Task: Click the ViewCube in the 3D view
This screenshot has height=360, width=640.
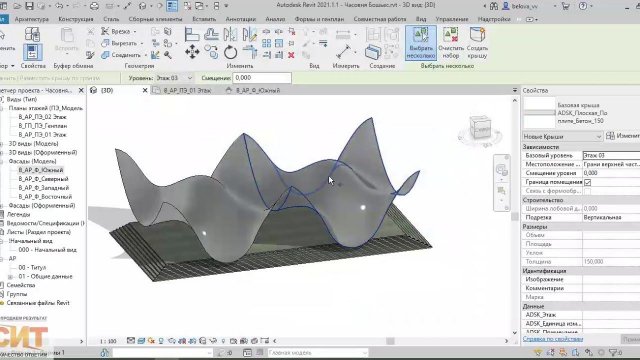Action: [x=480, y=127]
